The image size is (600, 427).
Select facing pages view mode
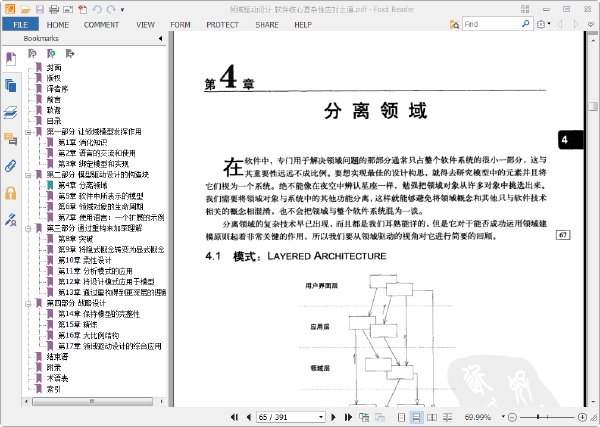pos(432,417)
